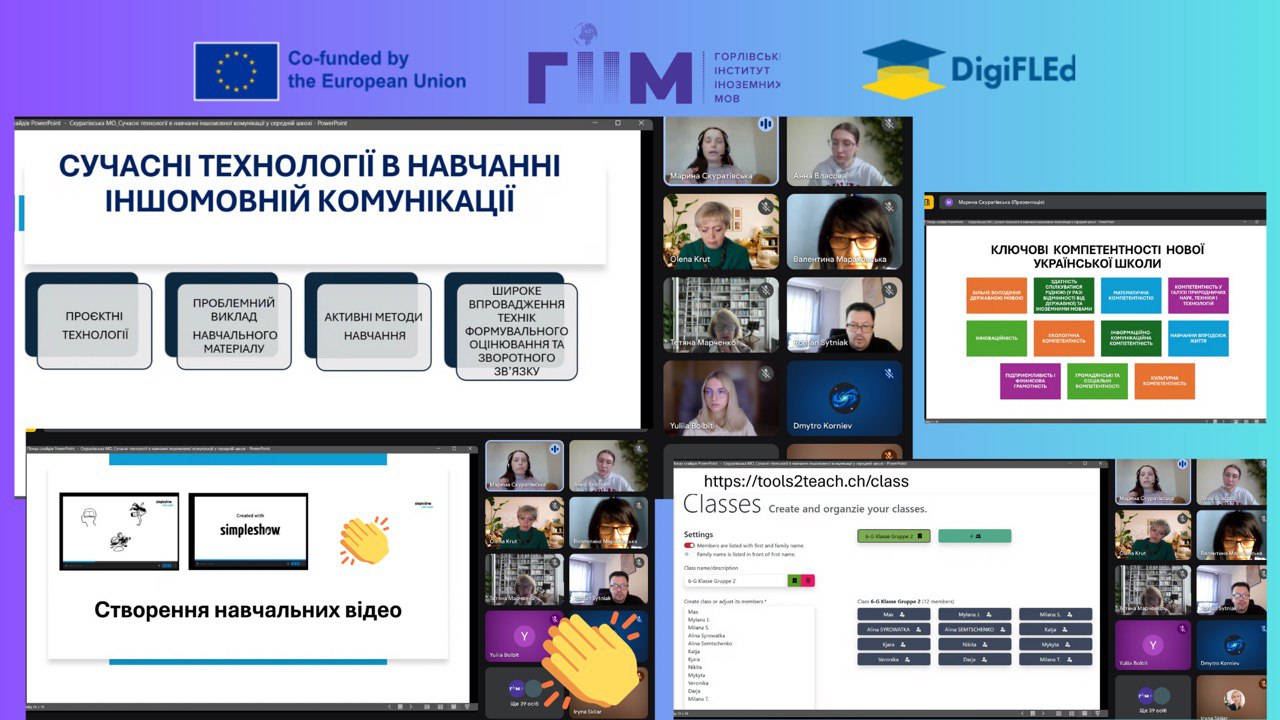Click the green save class bookmark icon
Image resolution: width=1280 pixels, height=720 pixels.
(x=795, y=580)
